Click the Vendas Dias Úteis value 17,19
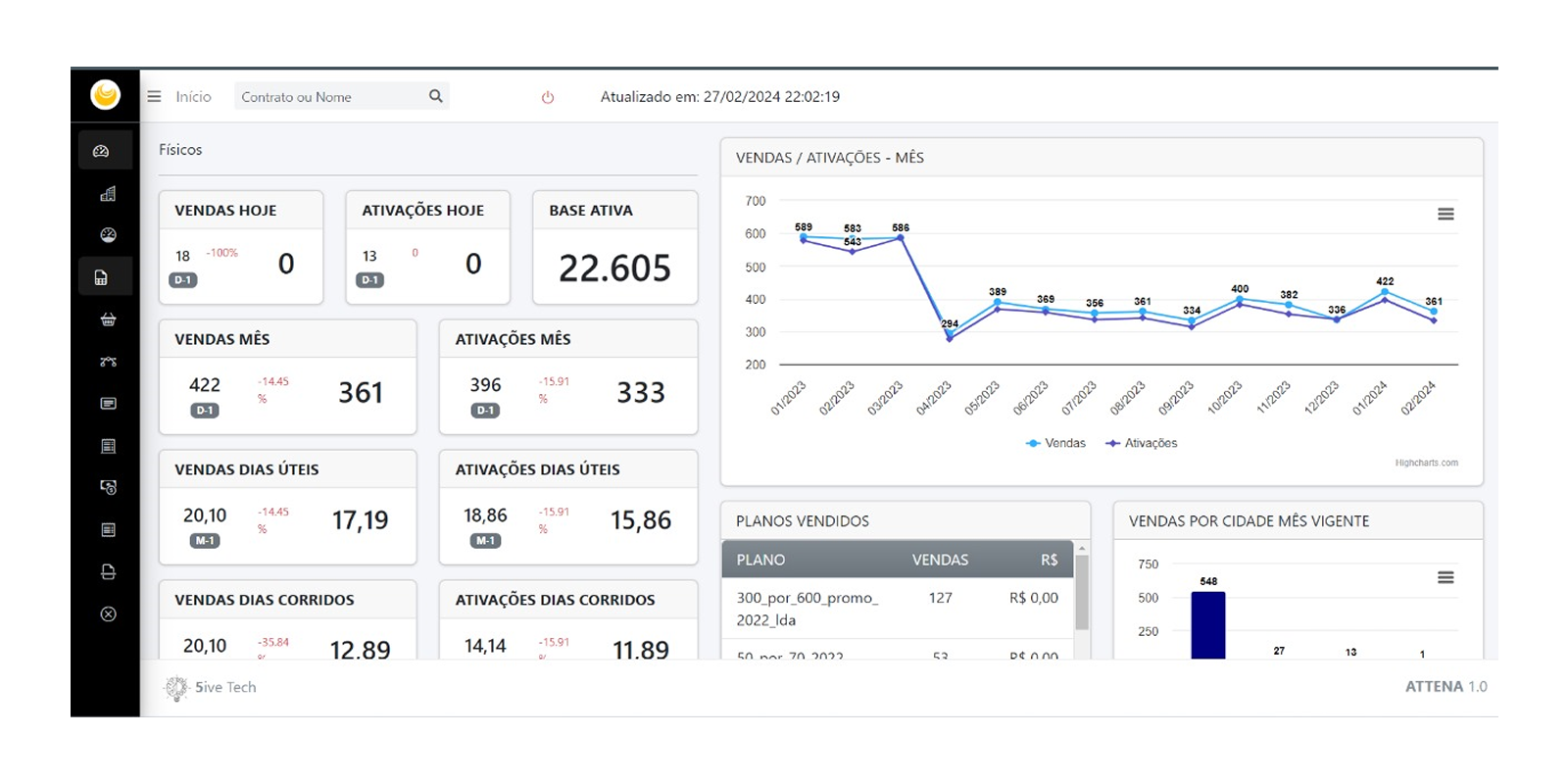1568x784 pixels. click(360, 520)
